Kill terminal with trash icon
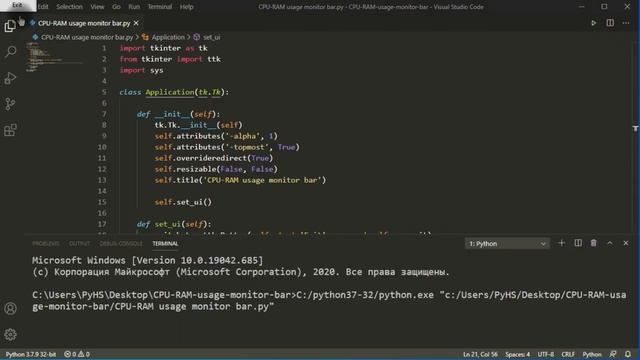This screenshot has height=360, width=640. coord(593,243)
